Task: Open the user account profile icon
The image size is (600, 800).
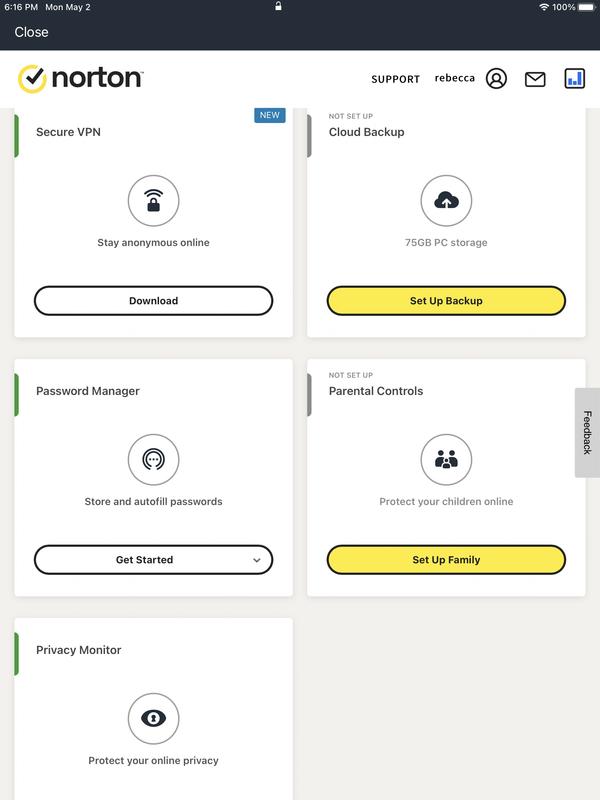Action: pos(496,79)
